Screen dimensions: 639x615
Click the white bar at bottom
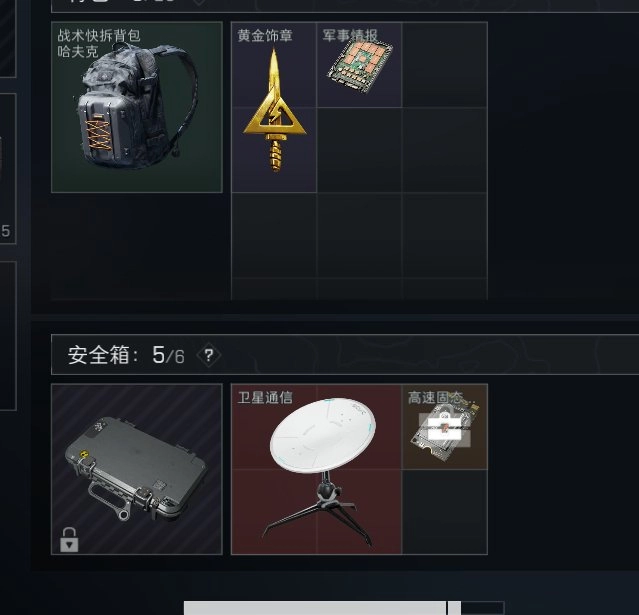coord(315,608)
